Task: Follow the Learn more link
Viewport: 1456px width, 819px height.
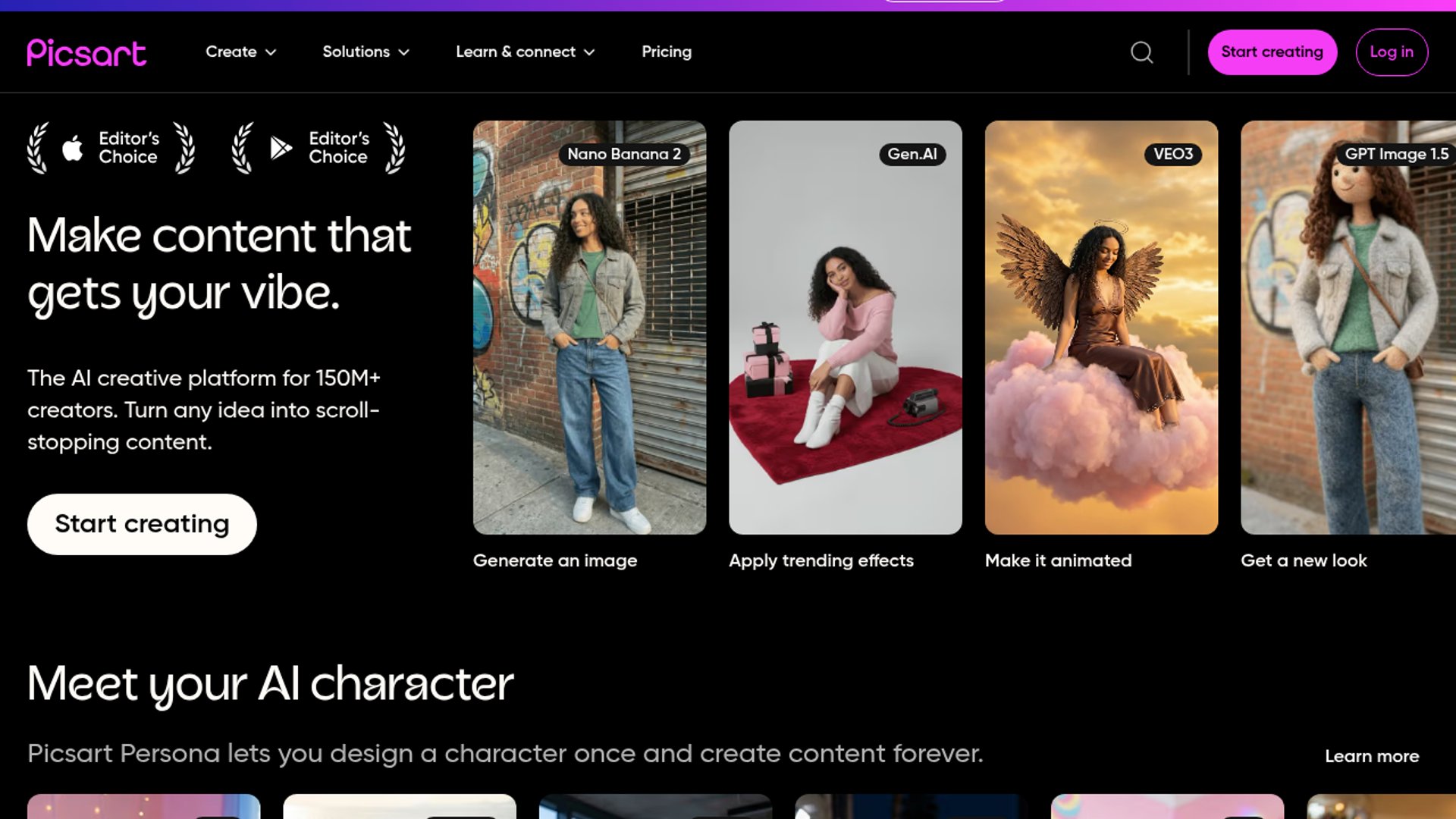Action: click(1371, 756)
